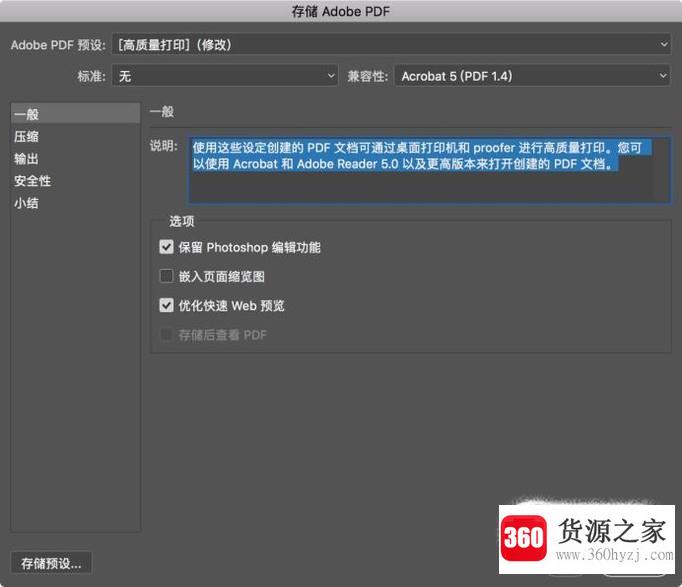Open the 标准 dropdown showing 无
The height and width of the screenshot is (587, 682).
pos(224,76)
